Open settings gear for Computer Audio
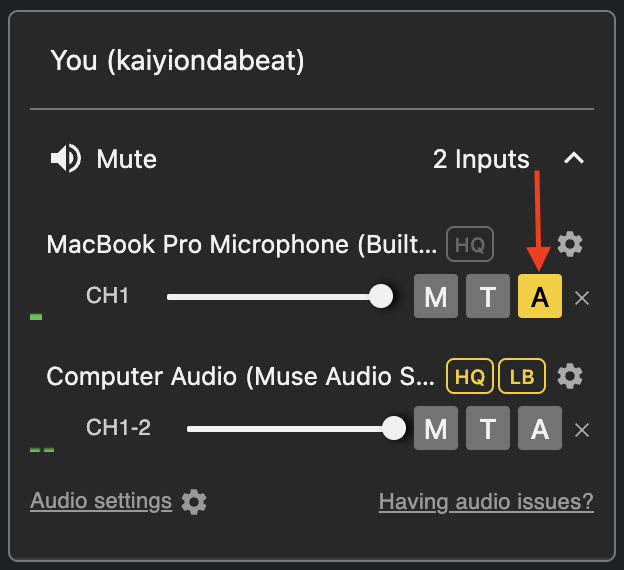Screen dimensions: 624x570 tap(570, 376)
